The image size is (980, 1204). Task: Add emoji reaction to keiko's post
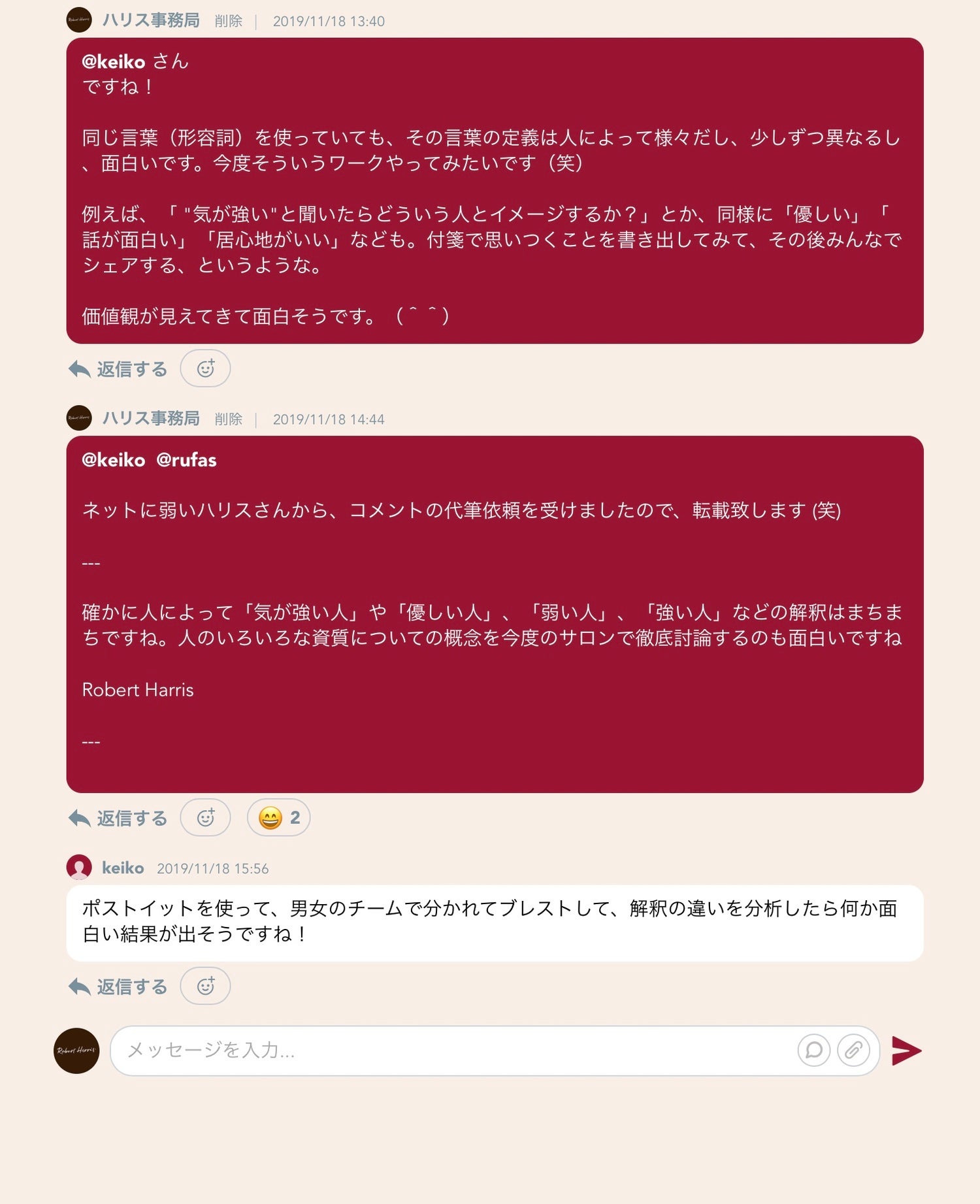(x=205, y=986)
